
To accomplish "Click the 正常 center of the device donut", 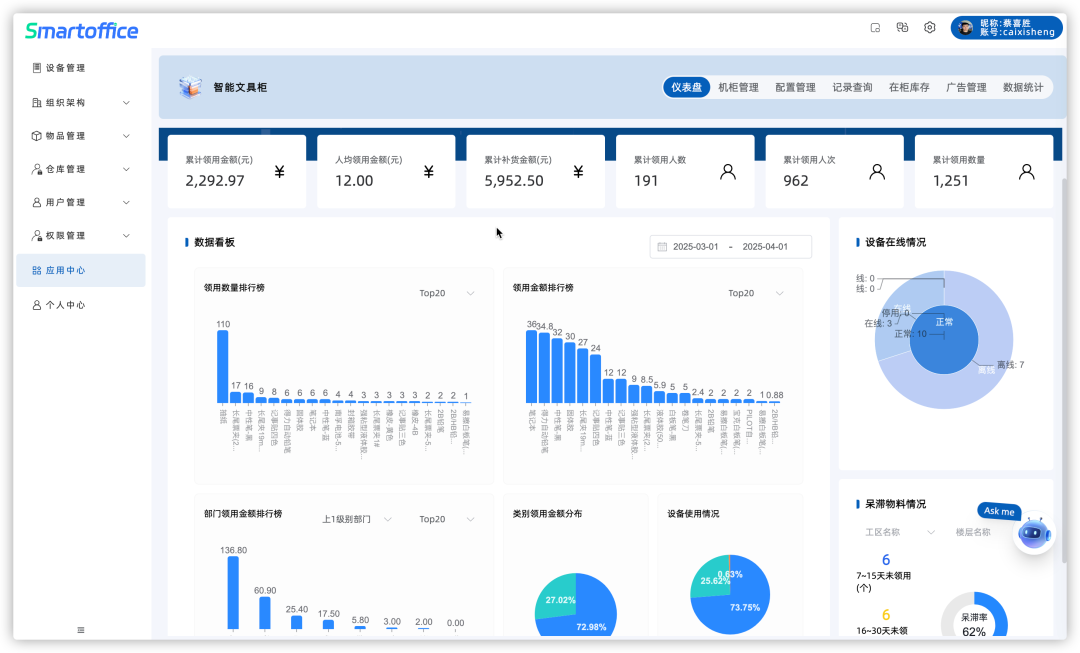I will [x=944, y=340].
